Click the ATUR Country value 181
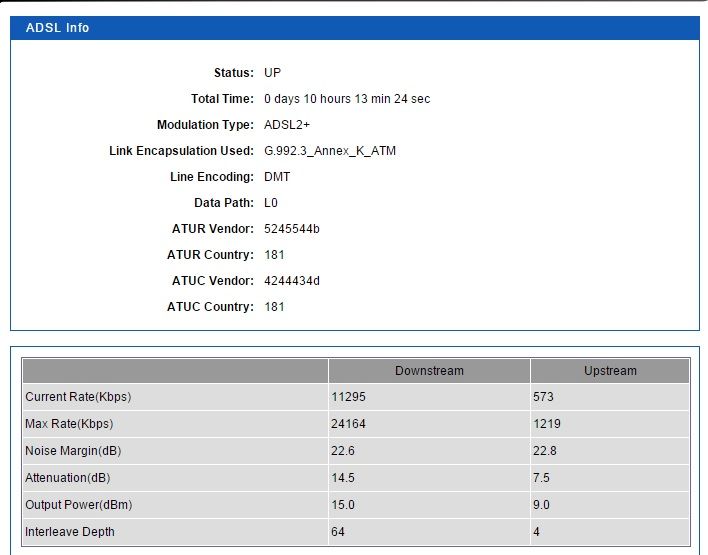 [x=274, y=255]
